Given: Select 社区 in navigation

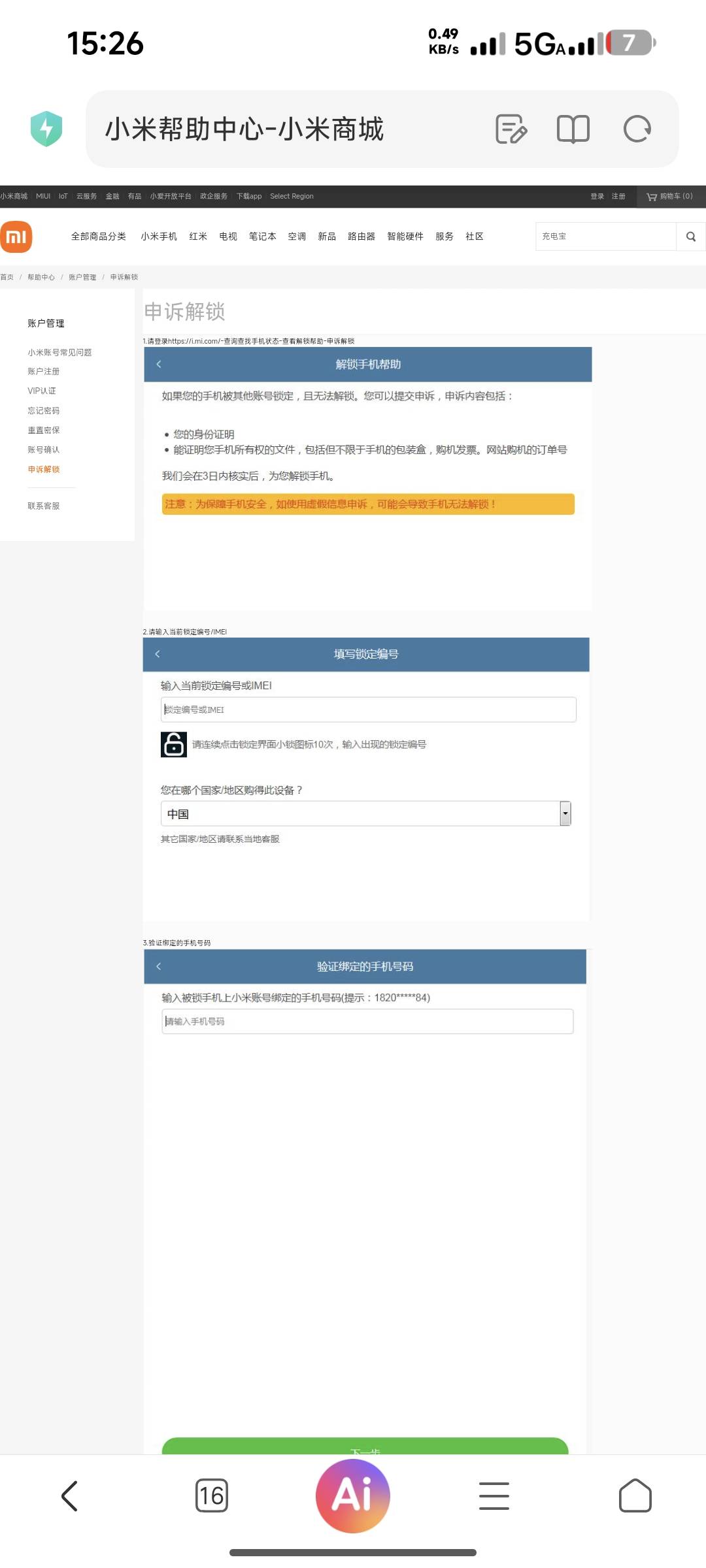Looking at the screenshot, I should coord(475,237).
